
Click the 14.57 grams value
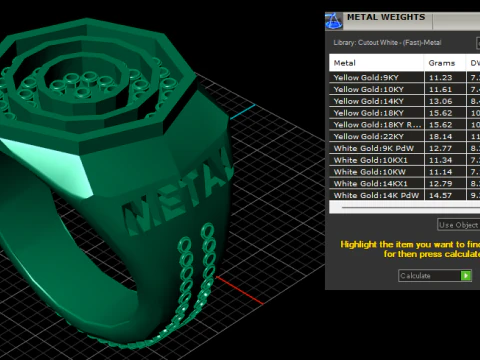(440, 195)
